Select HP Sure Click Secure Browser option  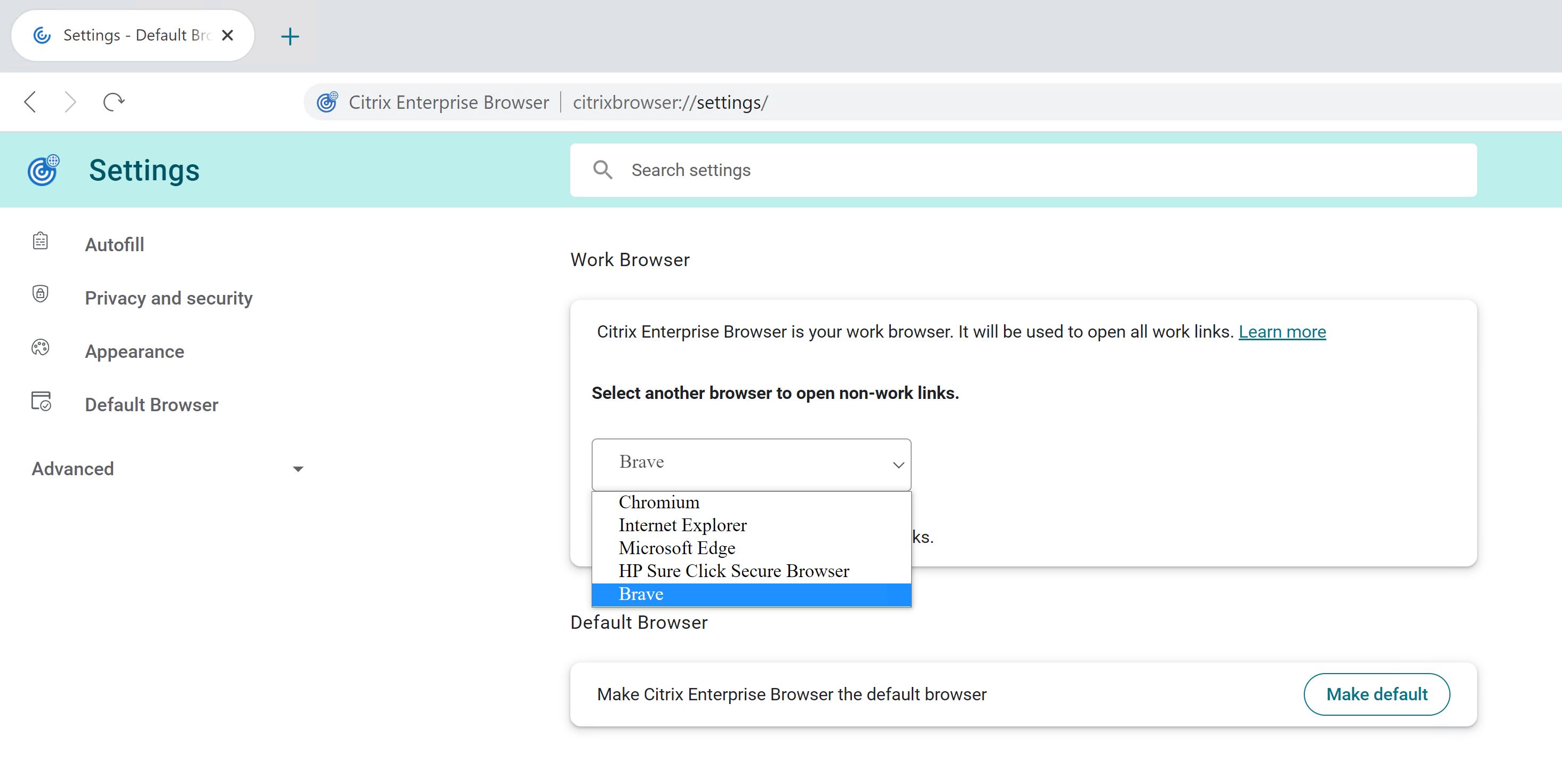(x=734, y=571)
